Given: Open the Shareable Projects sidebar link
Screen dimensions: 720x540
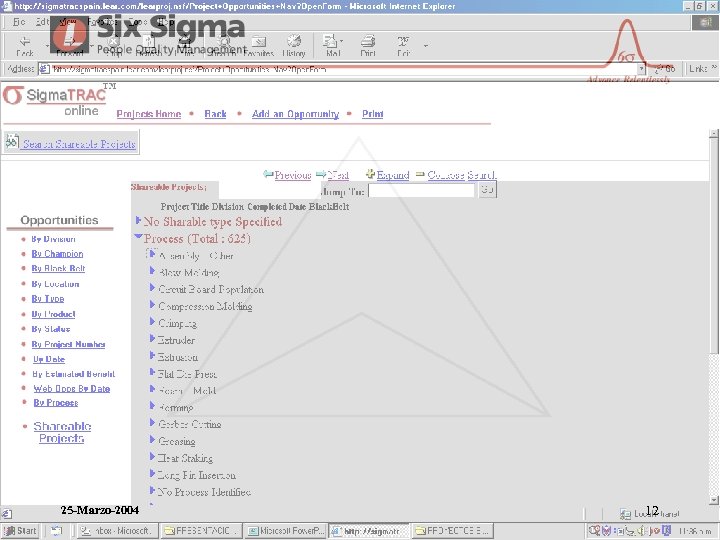Looking at the screenshot, I should pos(62,432).
